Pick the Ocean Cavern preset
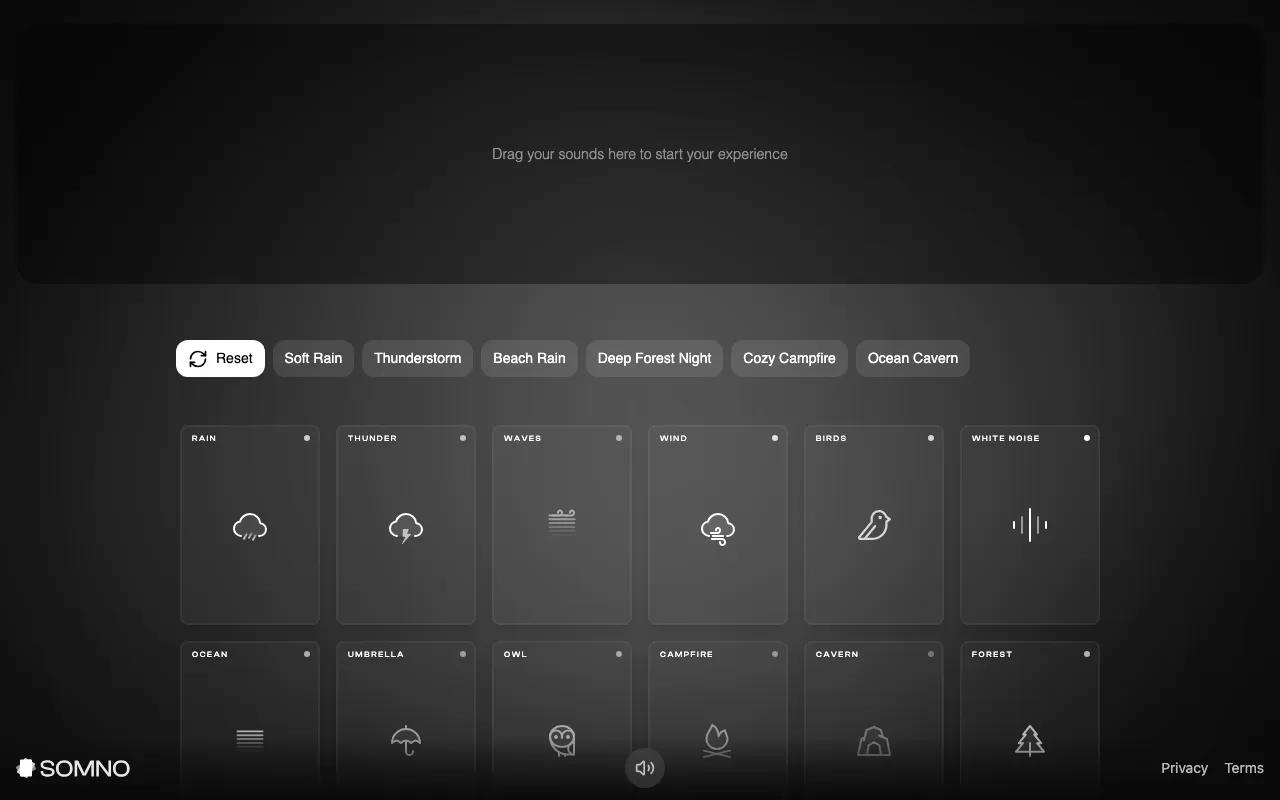Image resolution: width=1280 pixels, height=800 pixels. pyautogui.click(x=913, y=358)
